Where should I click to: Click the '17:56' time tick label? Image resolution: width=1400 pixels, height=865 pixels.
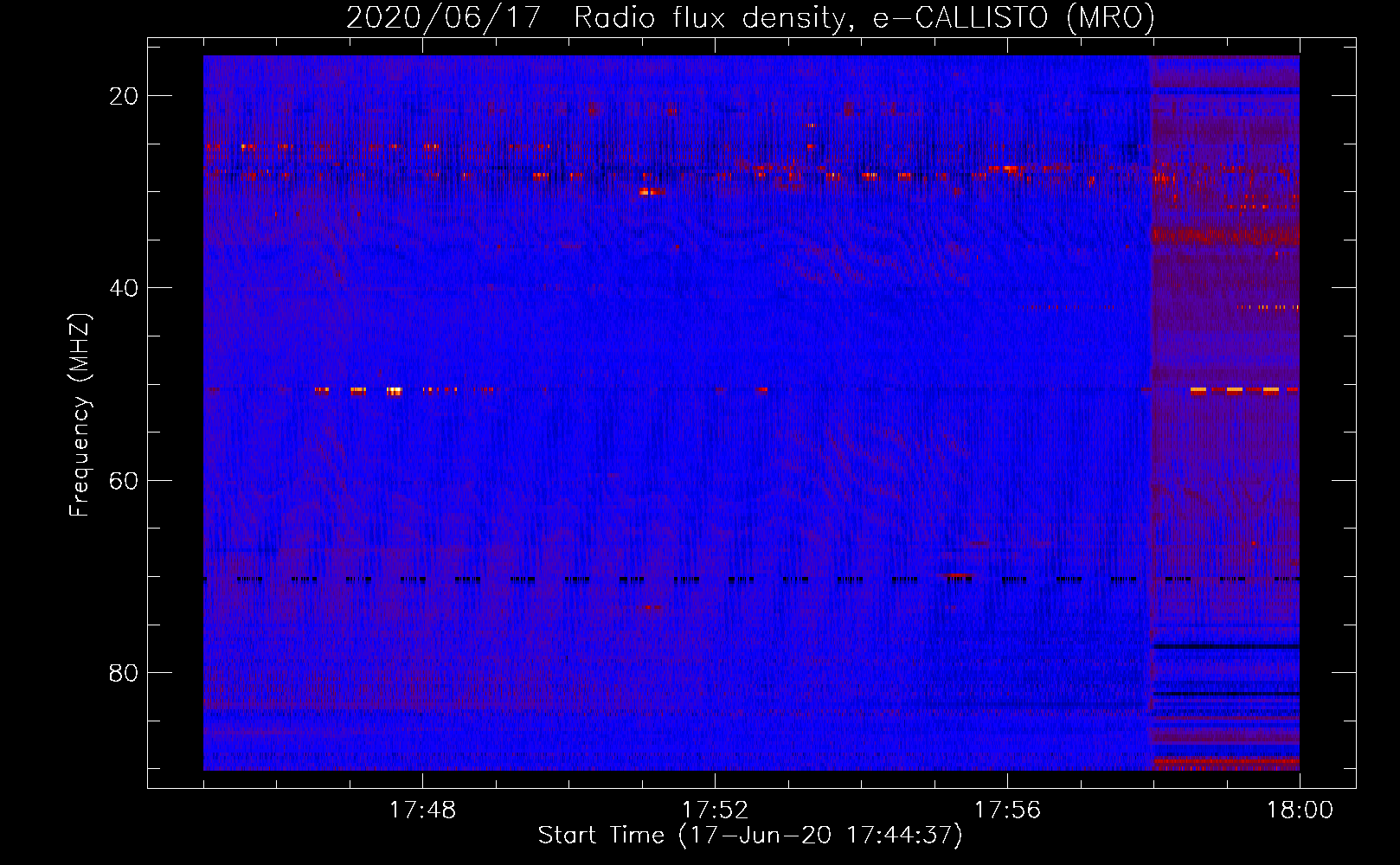1007,811
